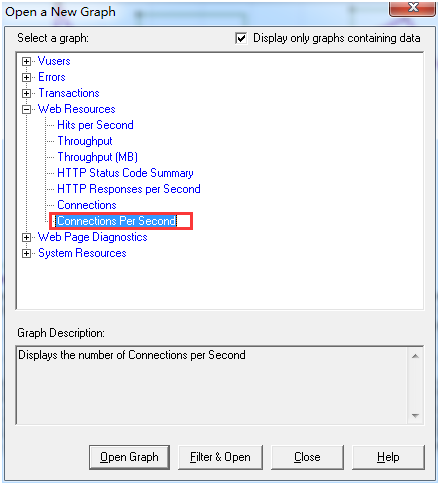Collapse the Web Resources node
The width and height of the screenshot is (440, 485).
point(26,109)
